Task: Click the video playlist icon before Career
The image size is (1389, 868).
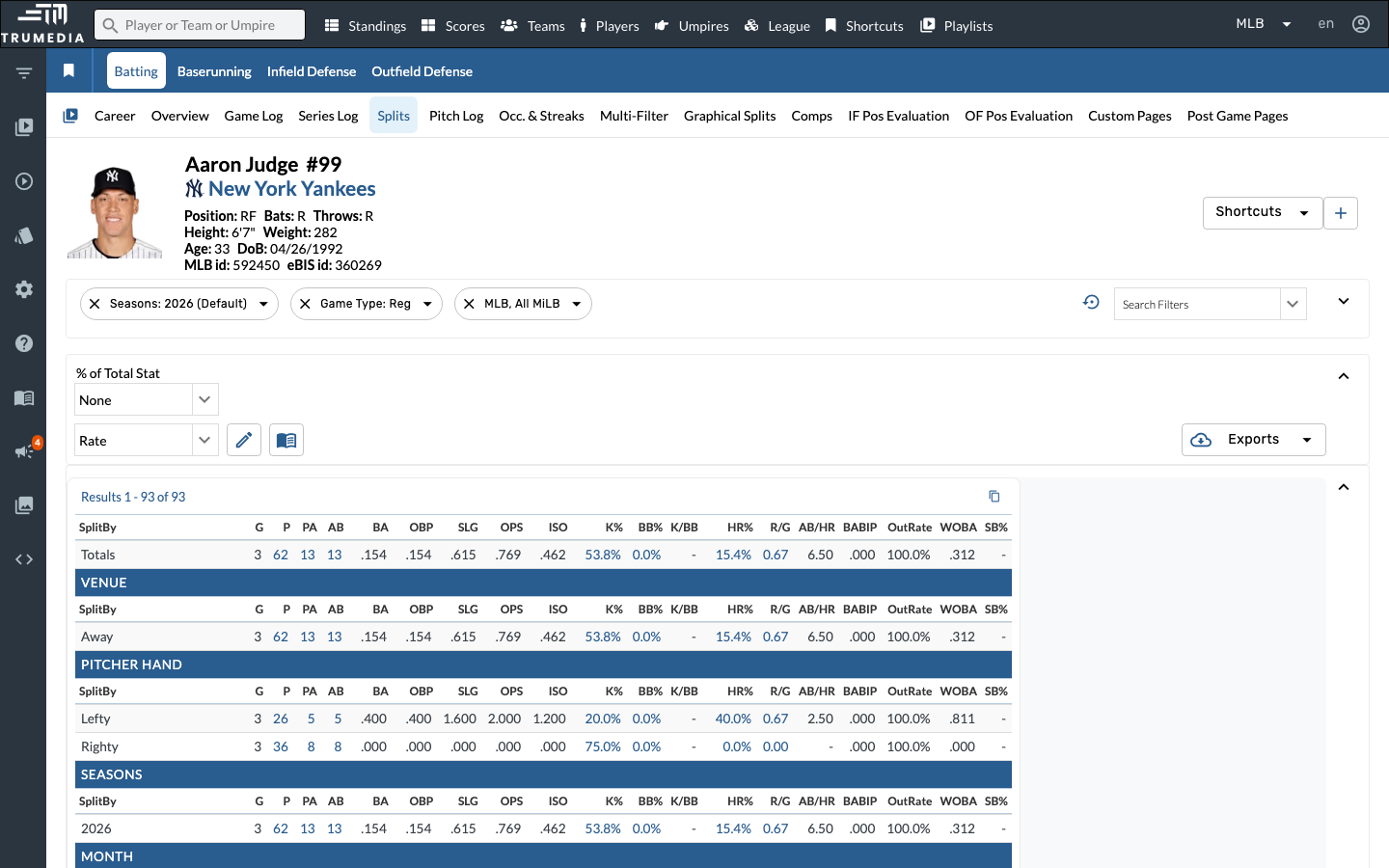Action: pos(70,116)
